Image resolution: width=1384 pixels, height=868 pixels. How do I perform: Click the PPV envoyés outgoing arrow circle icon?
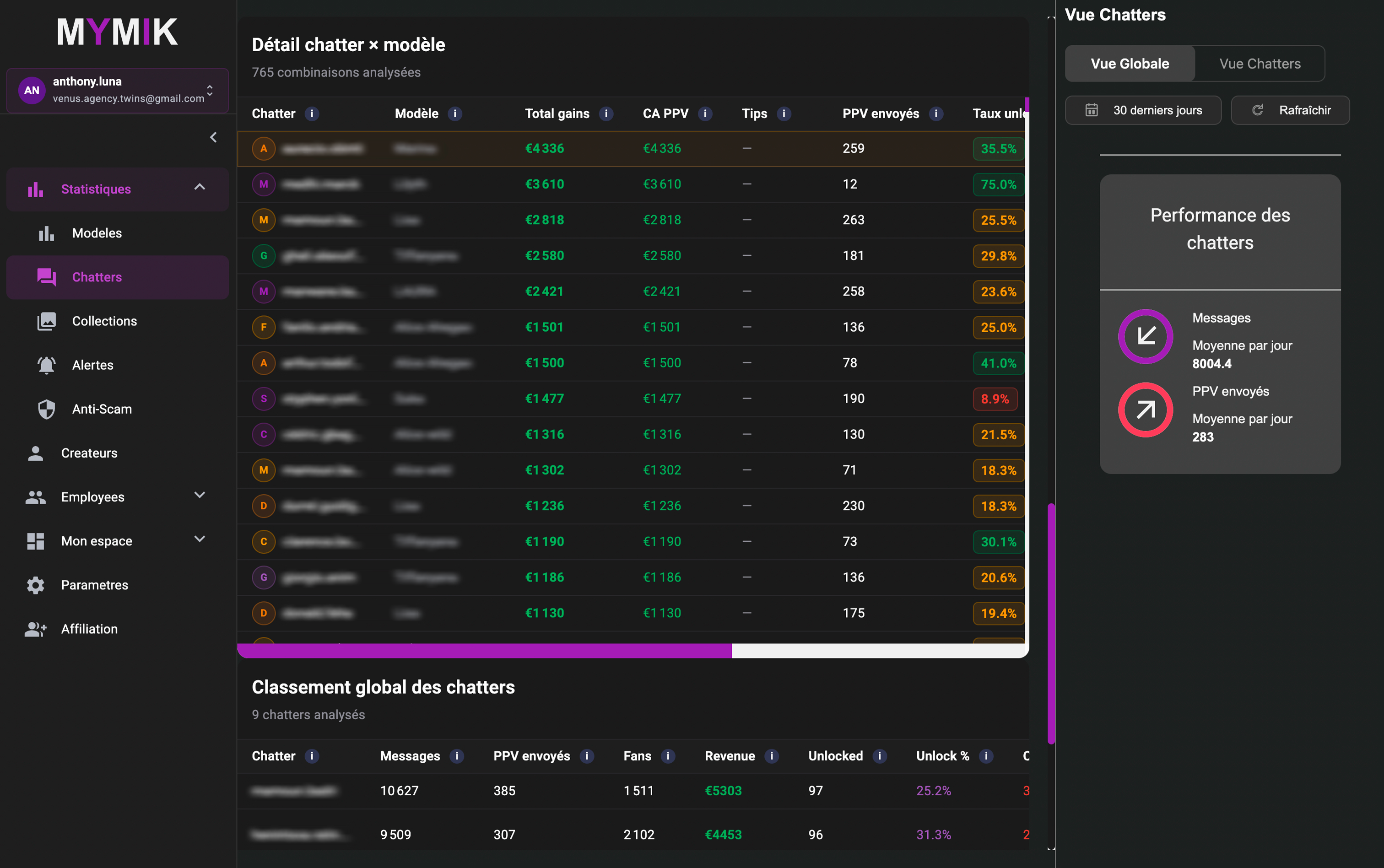click(1146, 410)
